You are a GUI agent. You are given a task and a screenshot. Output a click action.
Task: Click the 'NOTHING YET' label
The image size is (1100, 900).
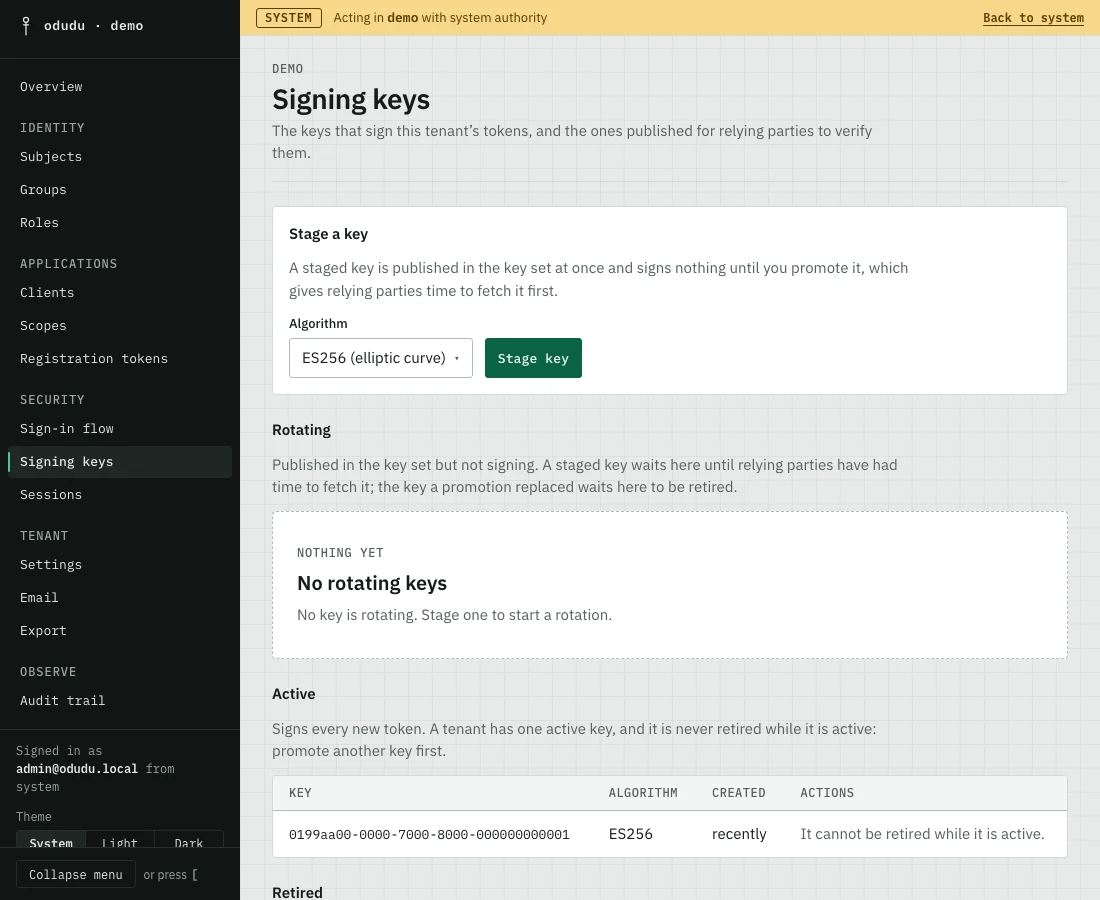click(340, 553)
